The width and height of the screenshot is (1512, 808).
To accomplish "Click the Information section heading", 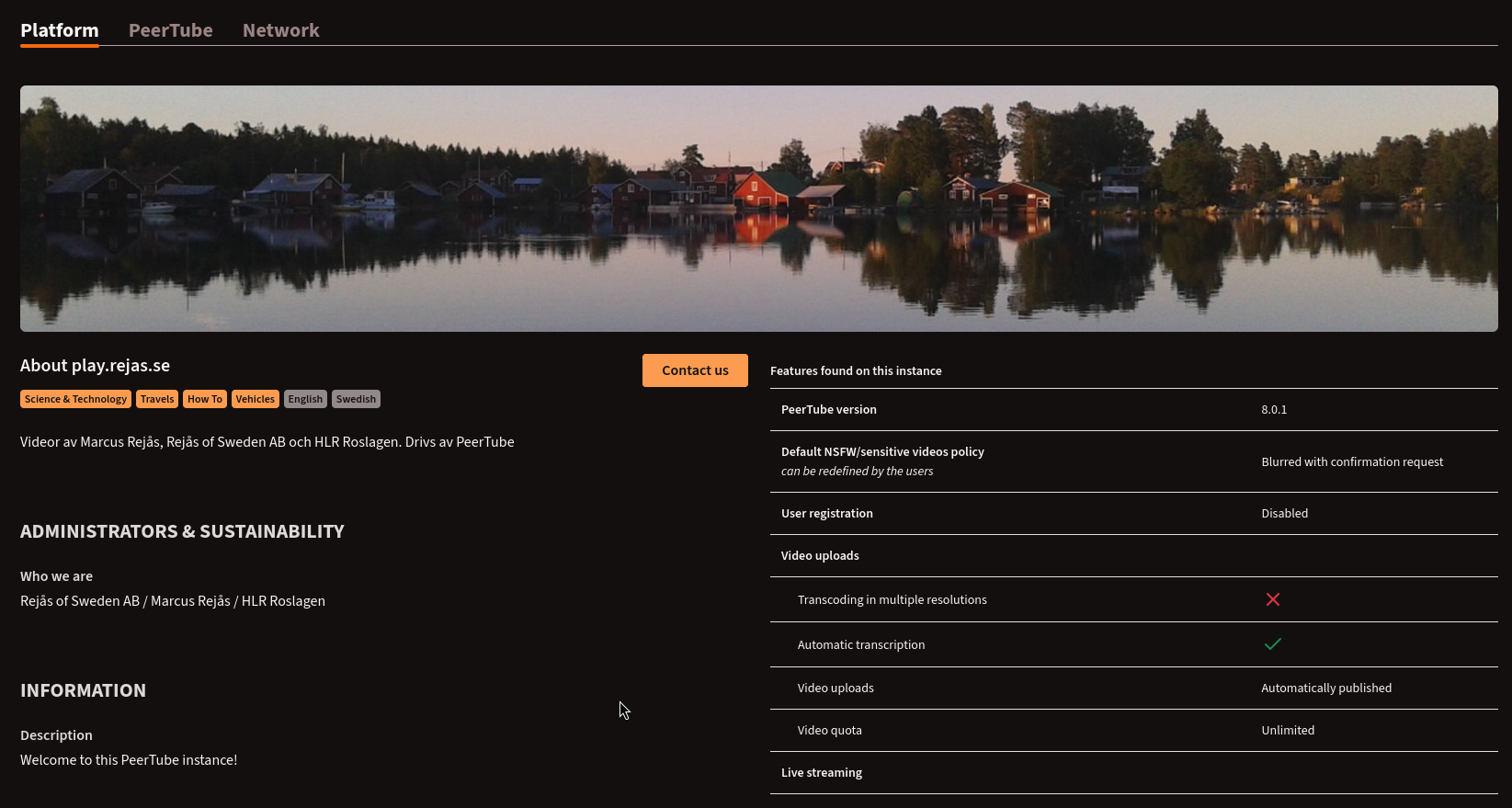I will pos(83,690).
